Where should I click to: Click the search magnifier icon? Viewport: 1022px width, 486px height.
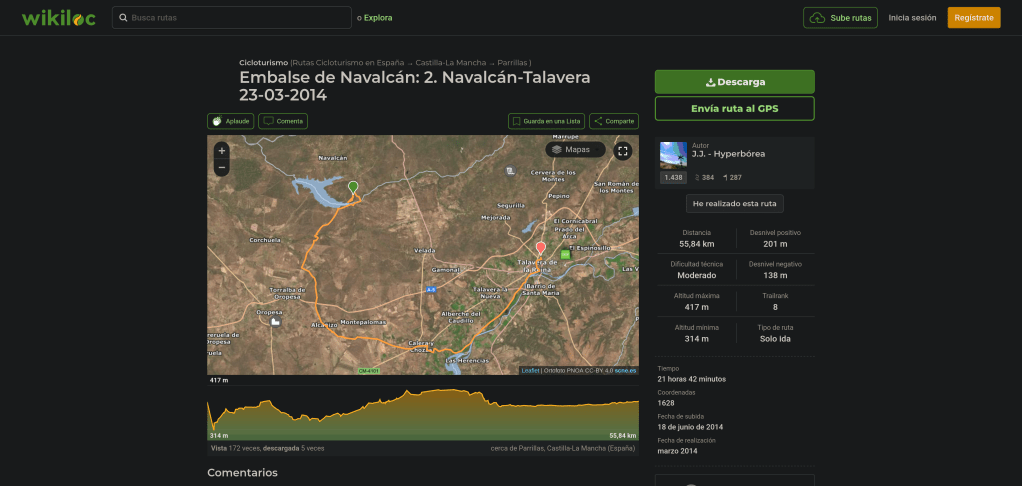coord(122,18)
